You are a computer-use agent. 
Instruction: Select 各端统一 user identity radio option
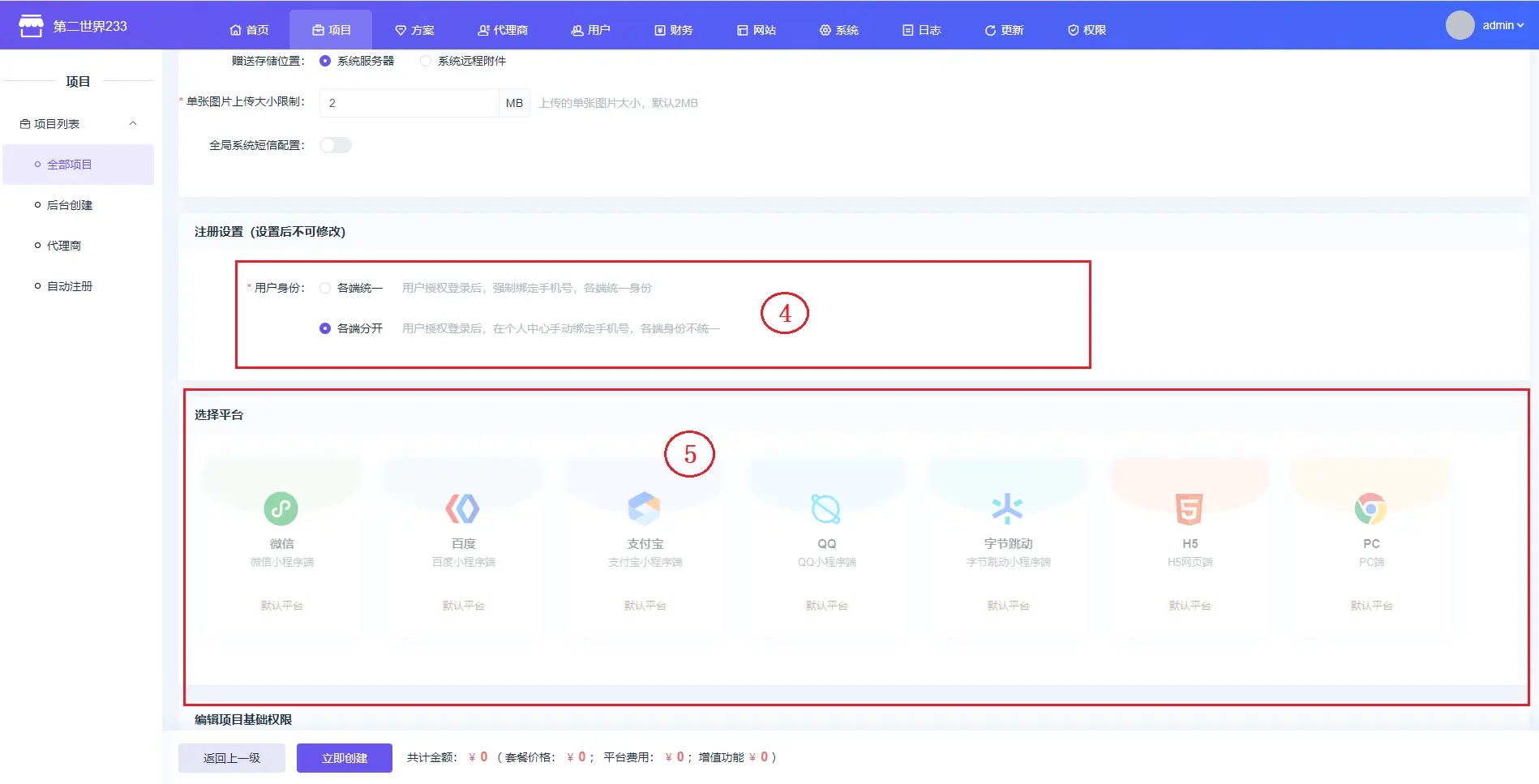click(325, 288)
